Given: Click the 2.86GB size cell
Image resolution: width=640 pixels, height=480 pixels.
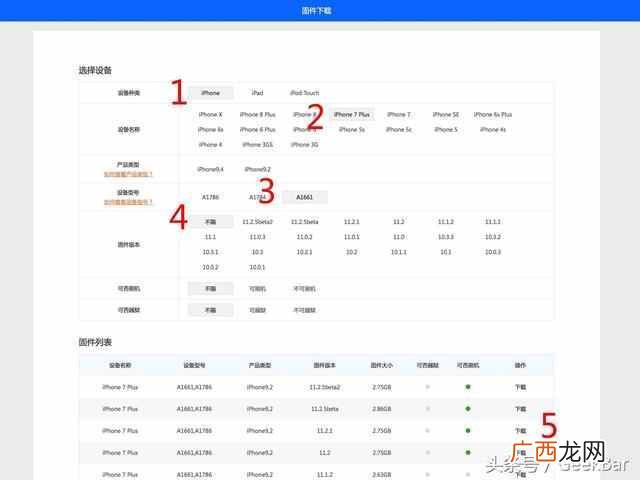Looking at the screenshot, I should point(382,409).
